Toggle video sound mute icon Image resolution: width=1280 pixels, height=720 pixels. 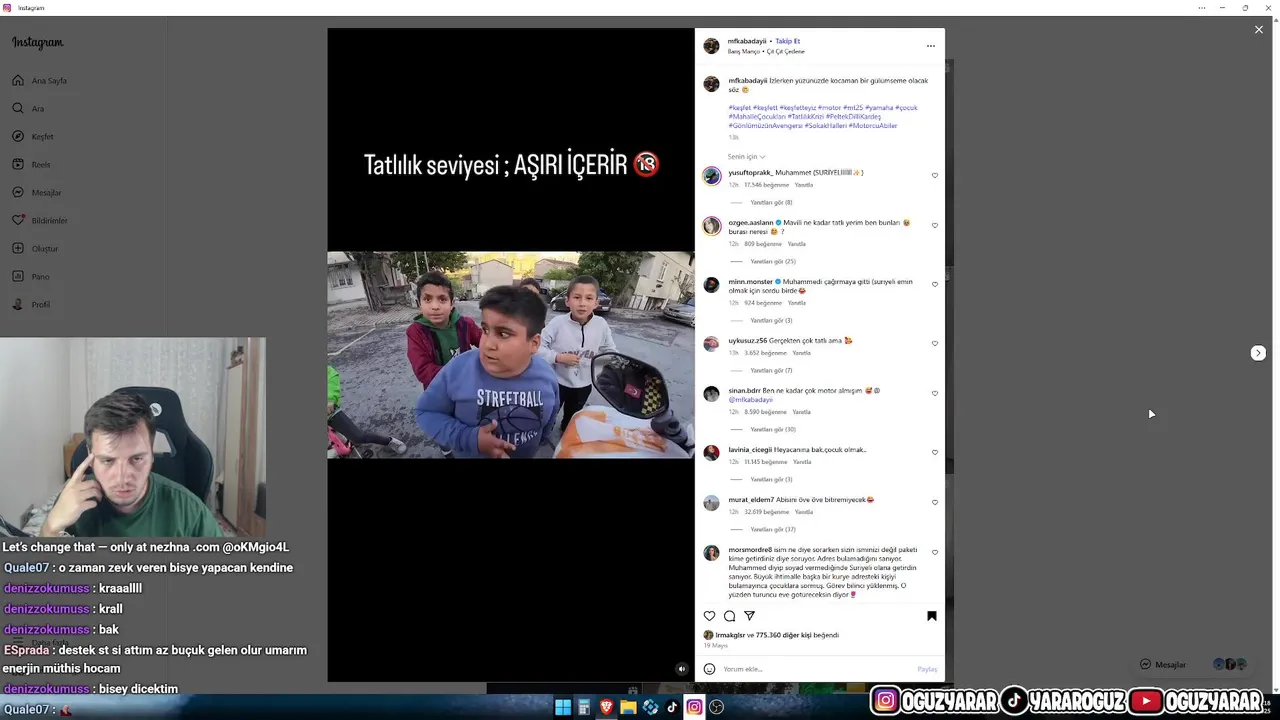click(682, 669)
